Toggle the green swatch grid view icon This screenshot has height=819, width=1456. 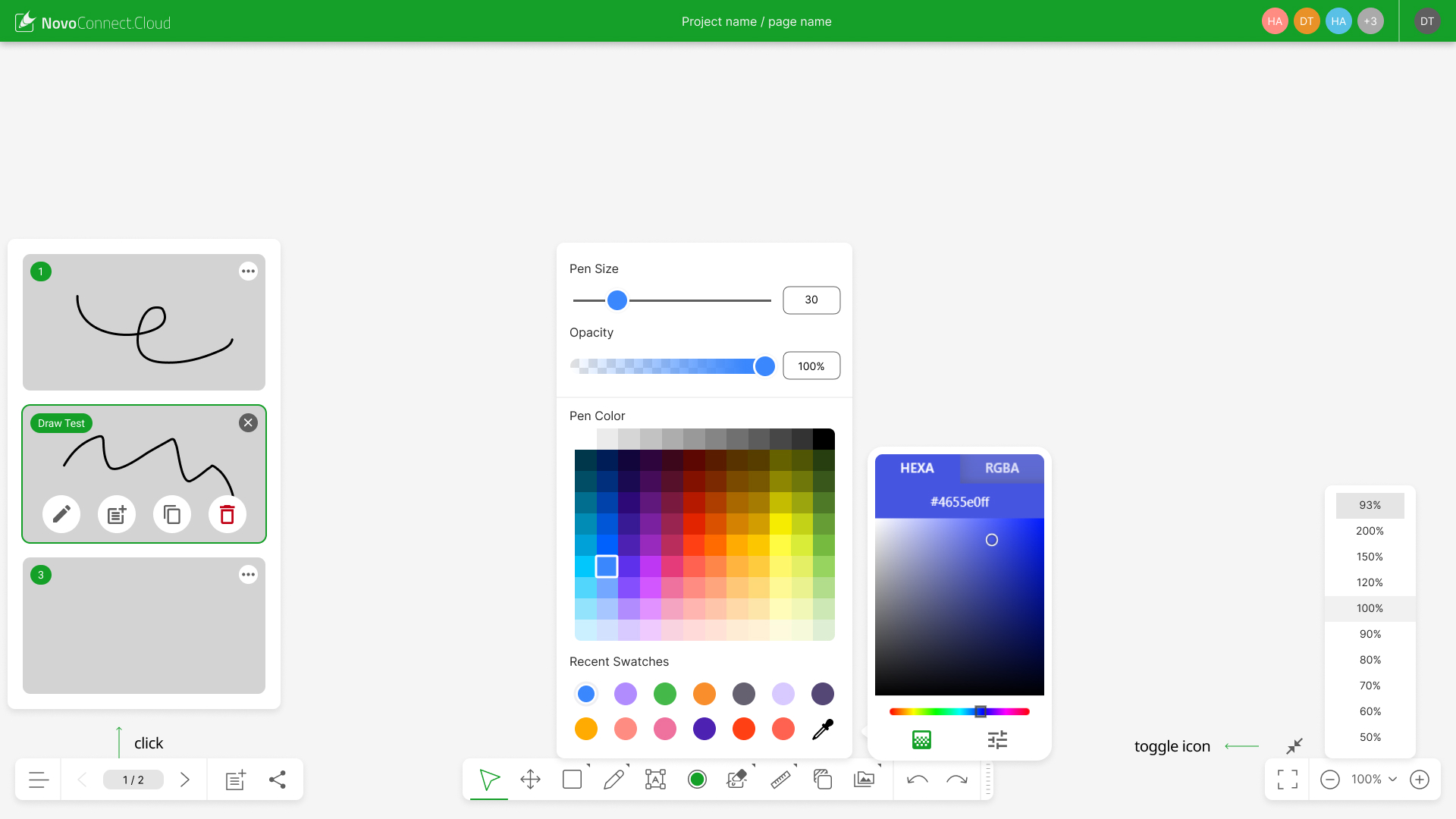(x=921, y=739)
